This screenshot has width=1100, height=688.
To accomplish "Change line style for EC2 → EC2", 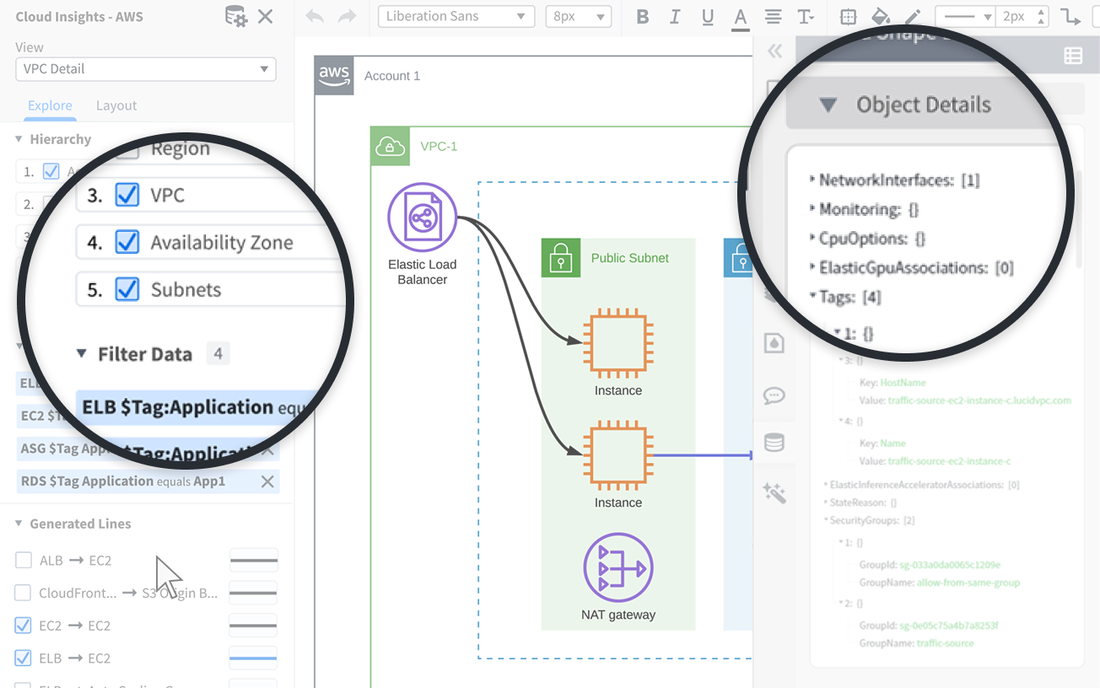I will click(254, 625).
